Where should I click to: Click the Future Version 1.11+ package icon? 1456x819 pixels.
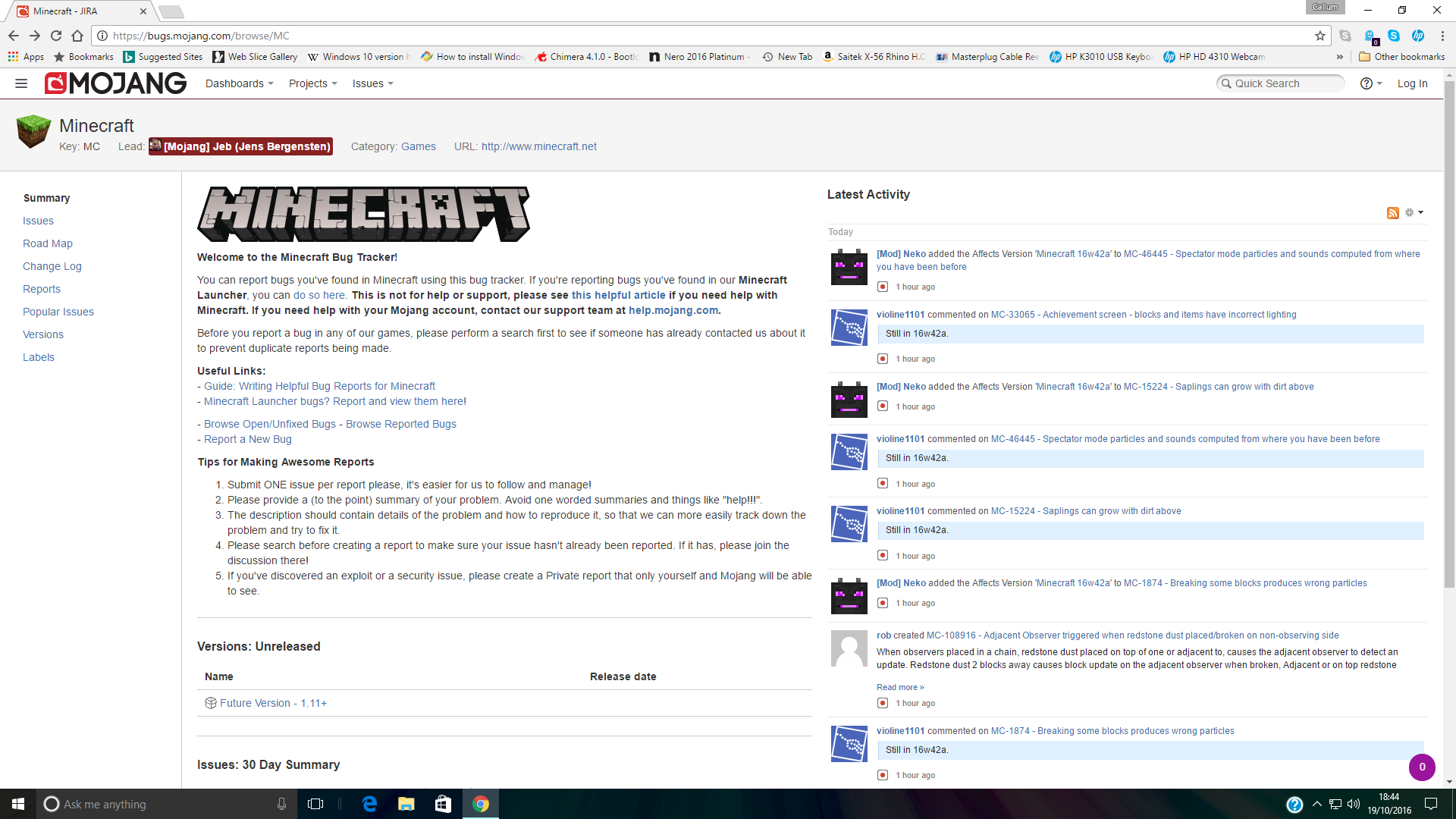coord(211,703)
